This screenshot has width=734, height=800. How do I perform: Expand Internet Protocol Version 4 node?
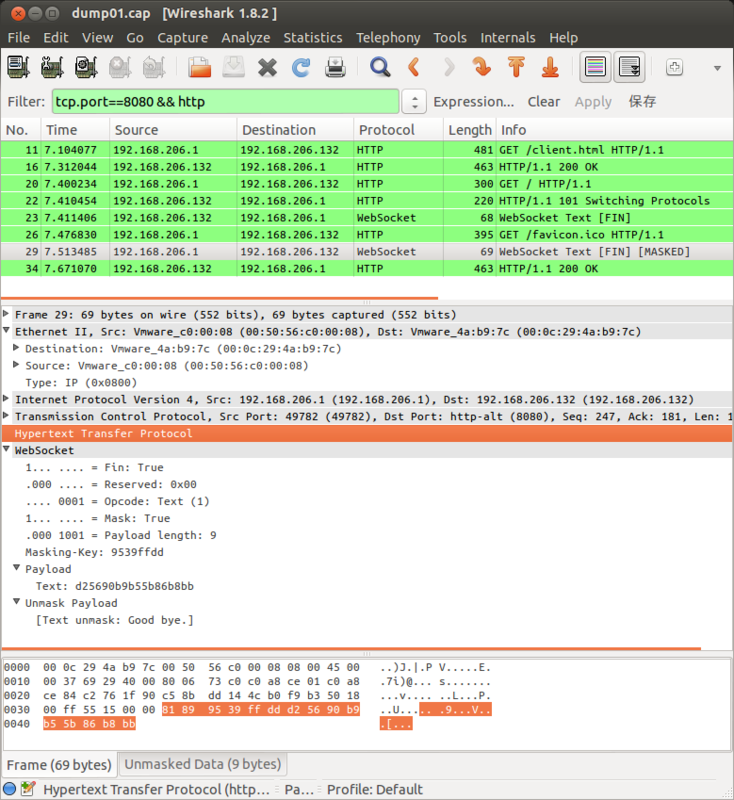pyautogui.click(x=6, y=398)
